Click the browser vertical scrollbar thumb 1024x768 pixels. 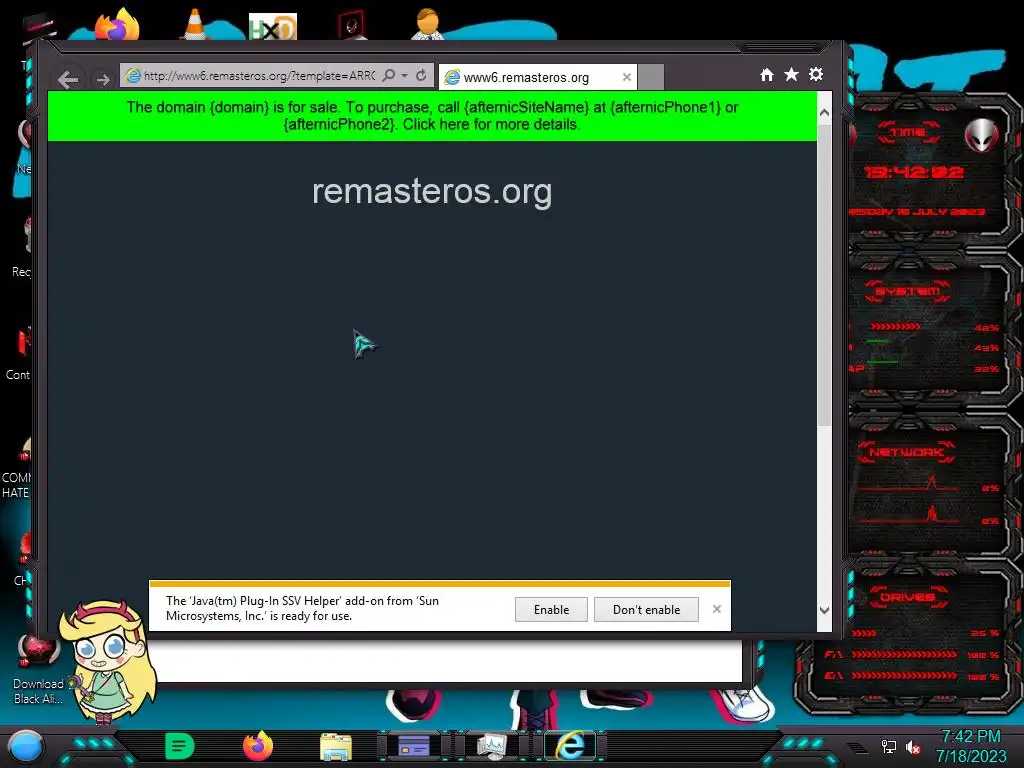point(824,274)
